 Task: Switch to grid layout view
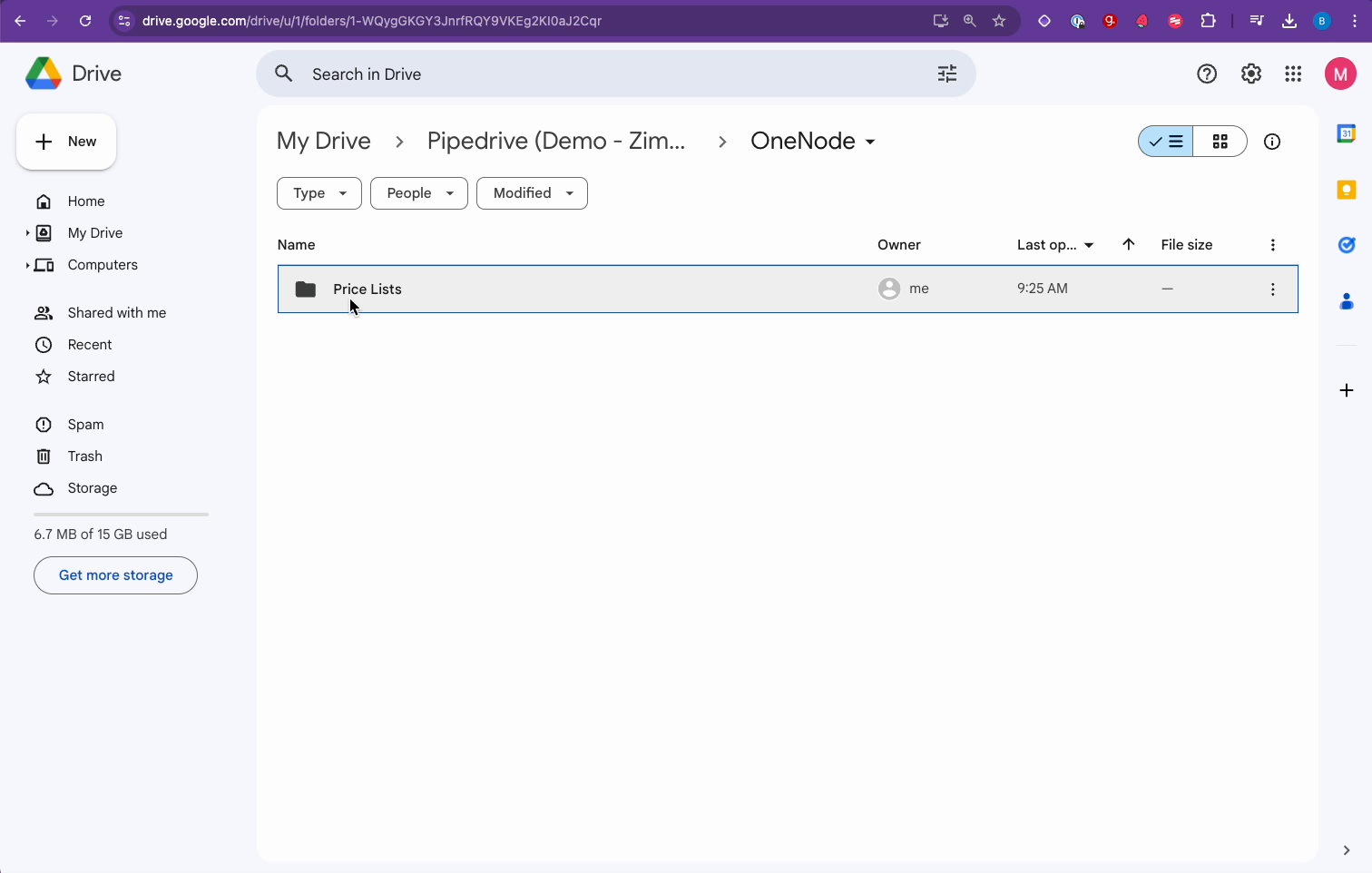pyautogui.click(x=1220, y=142)
